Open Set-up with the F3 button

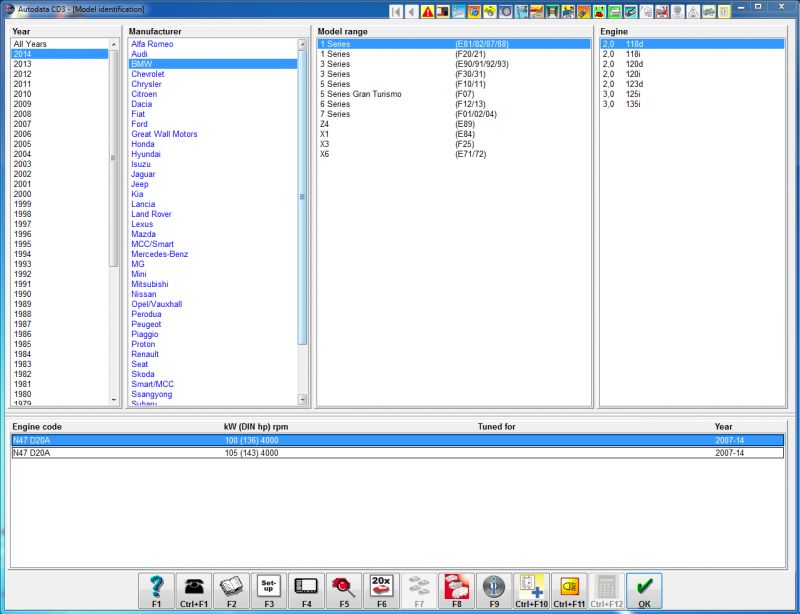tap(269, 591)
